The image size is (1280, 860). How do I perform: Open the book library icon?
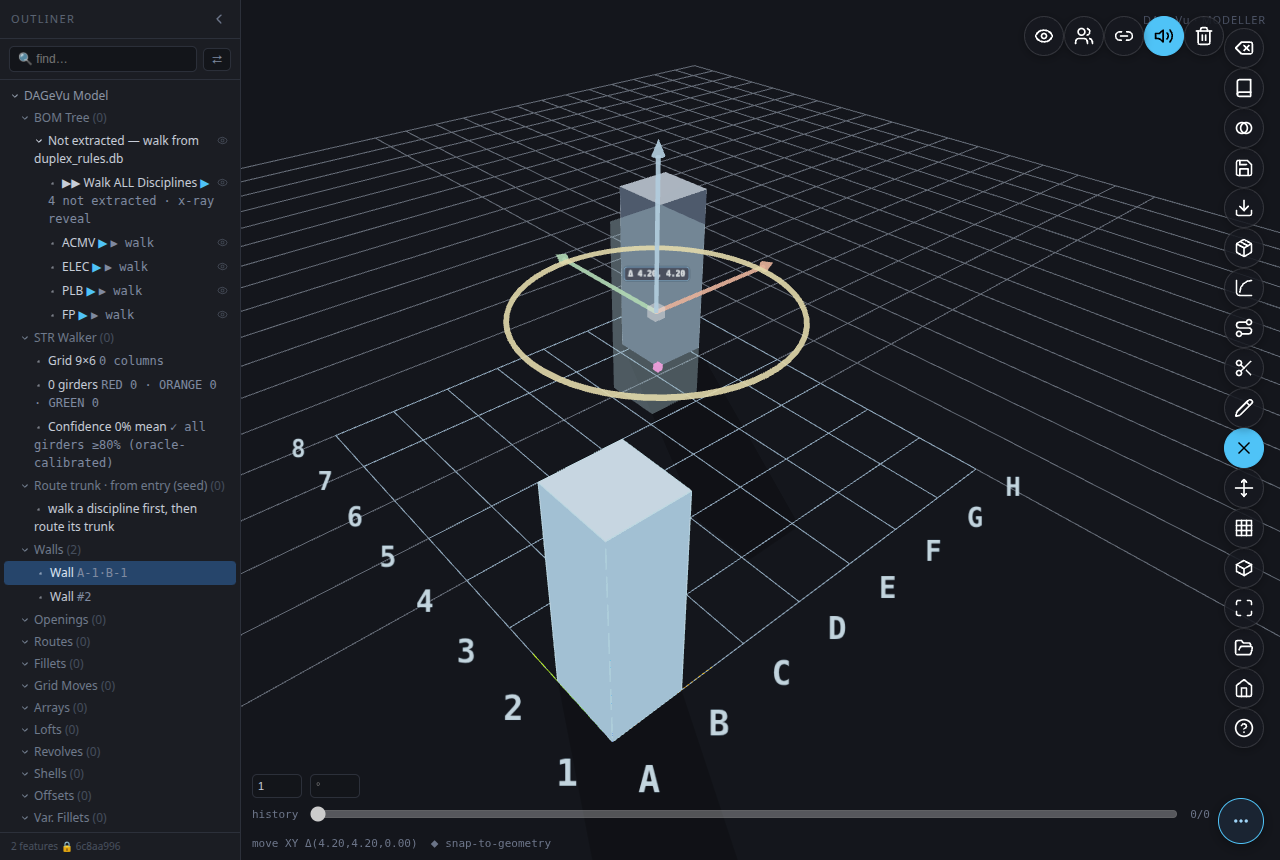(x=1244, y=88)
